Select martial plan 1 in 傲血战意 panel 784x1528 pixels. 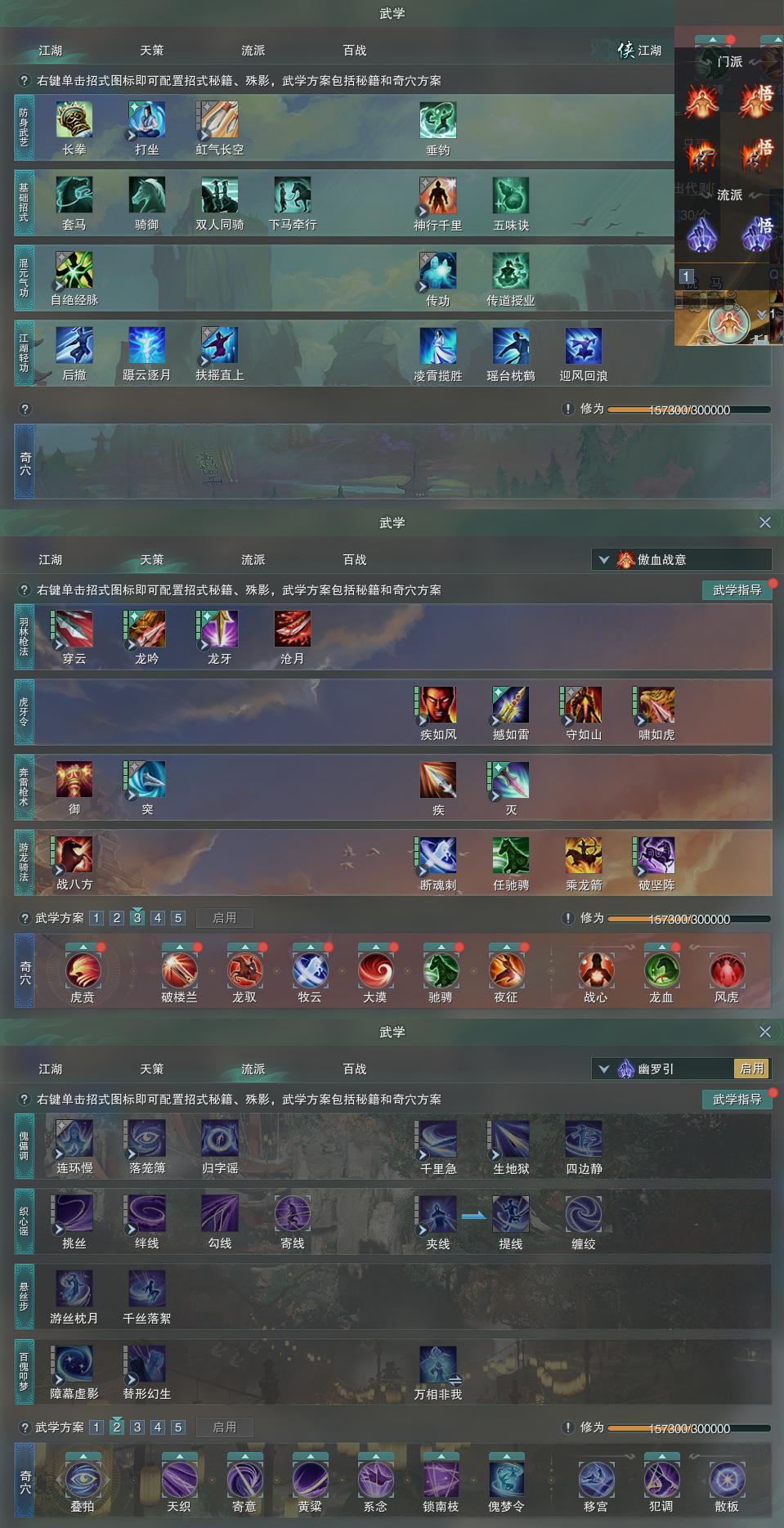[x=96, y=918]
